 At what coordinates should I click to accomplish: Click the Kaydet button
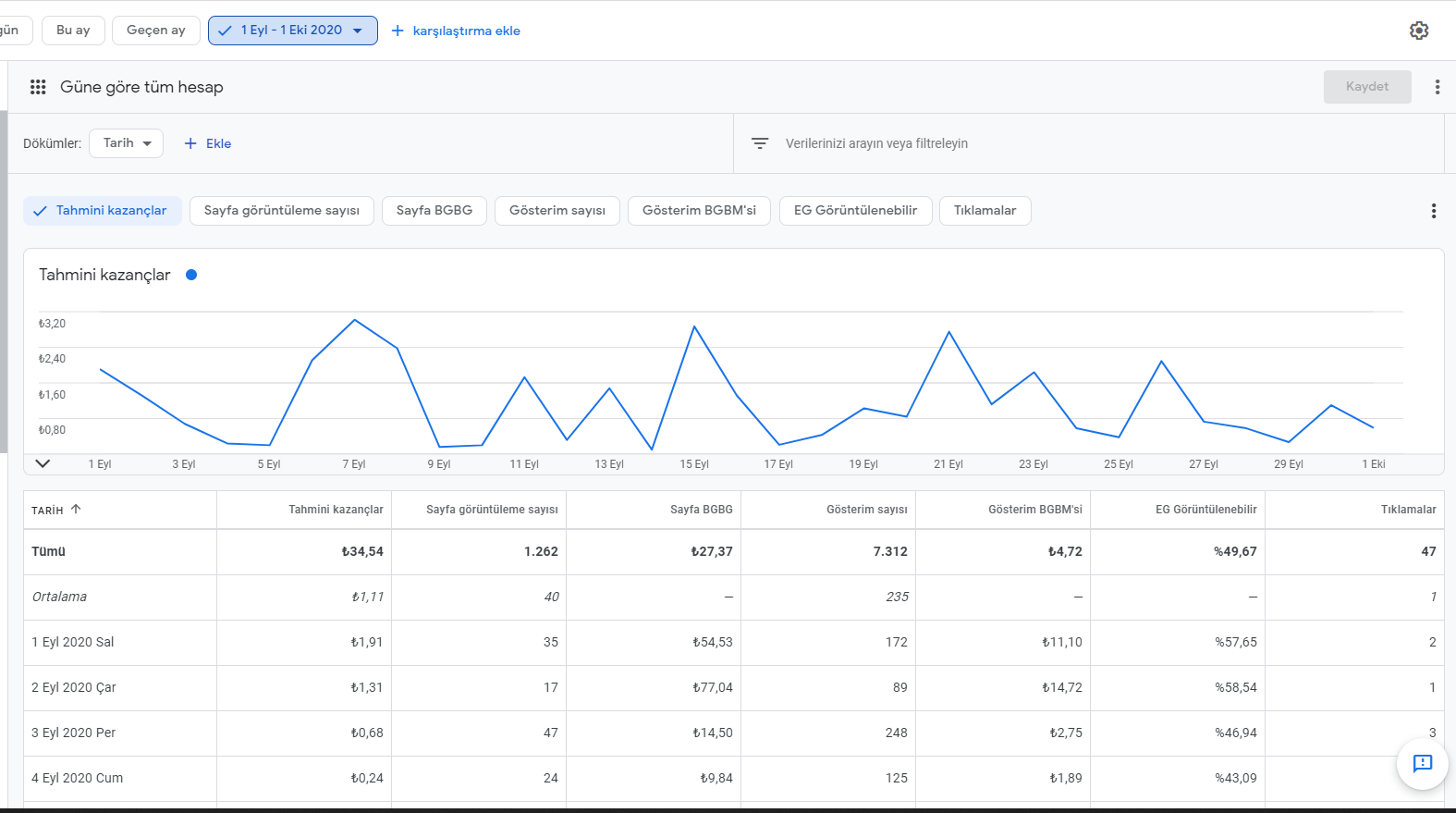1367,87
